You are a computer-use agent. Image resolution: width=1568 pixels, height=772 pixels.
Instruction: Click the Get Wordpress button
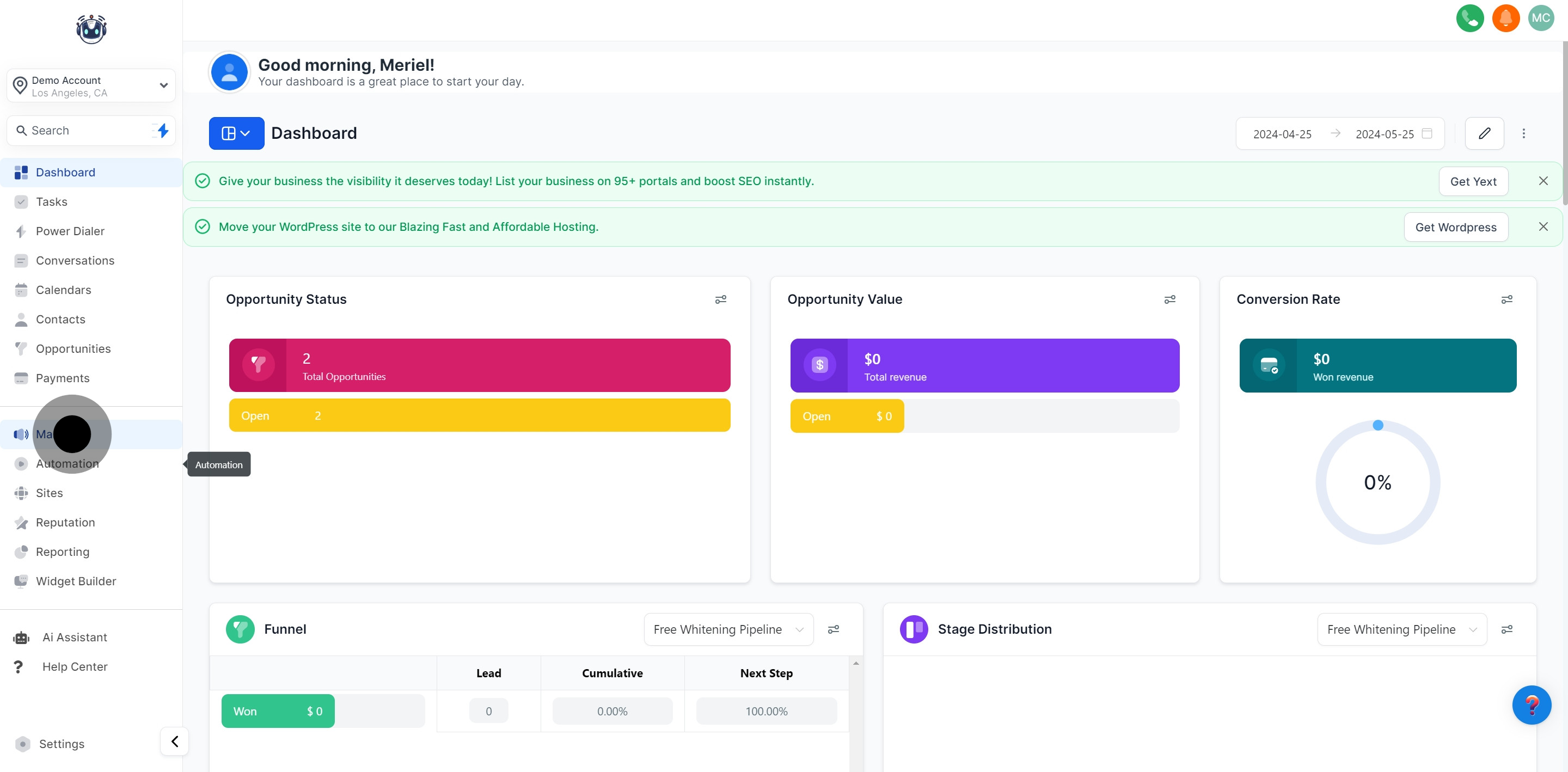tap(1455, 227)
